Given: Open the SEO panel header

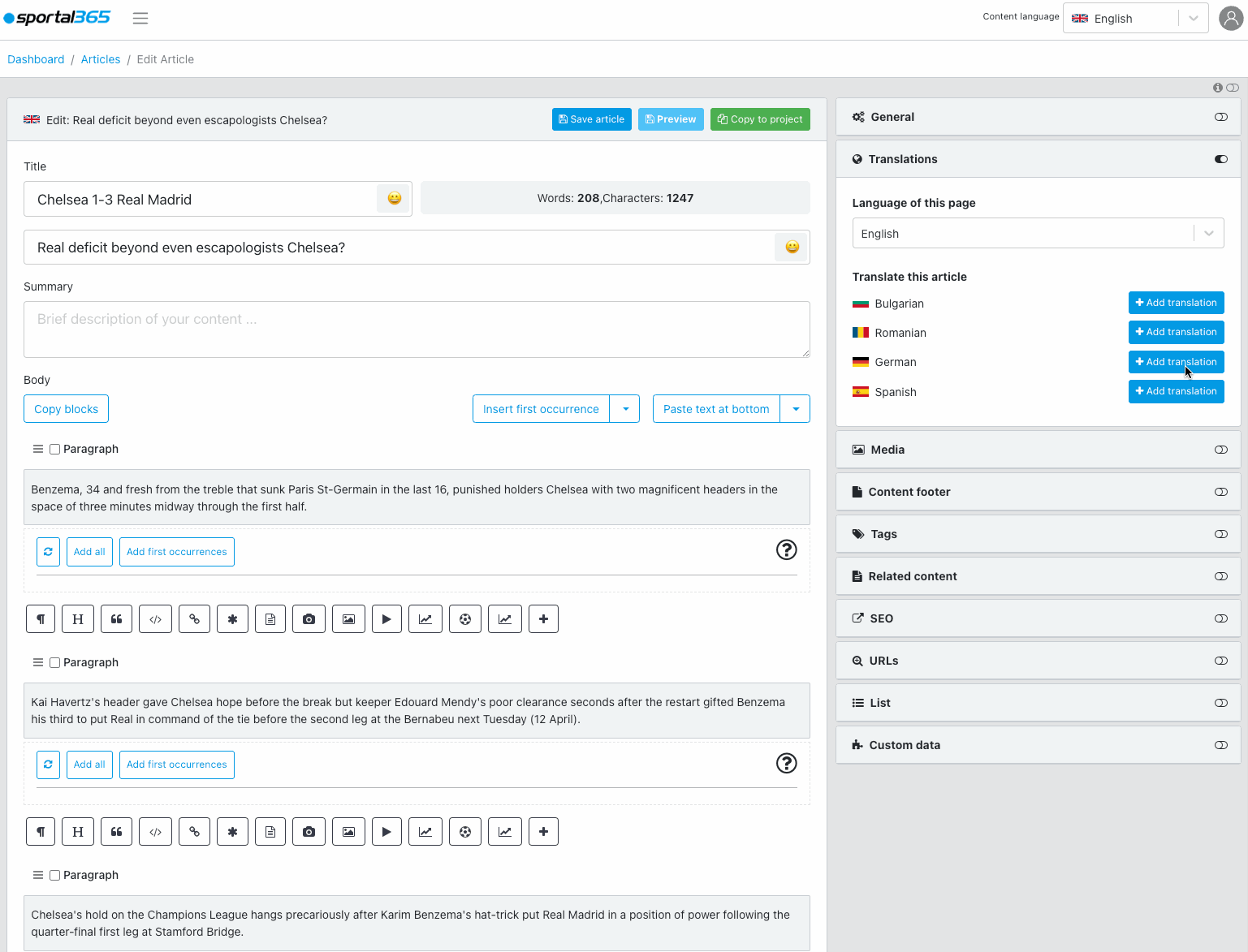Looking at the screenshot, I should pos(1038,618).
